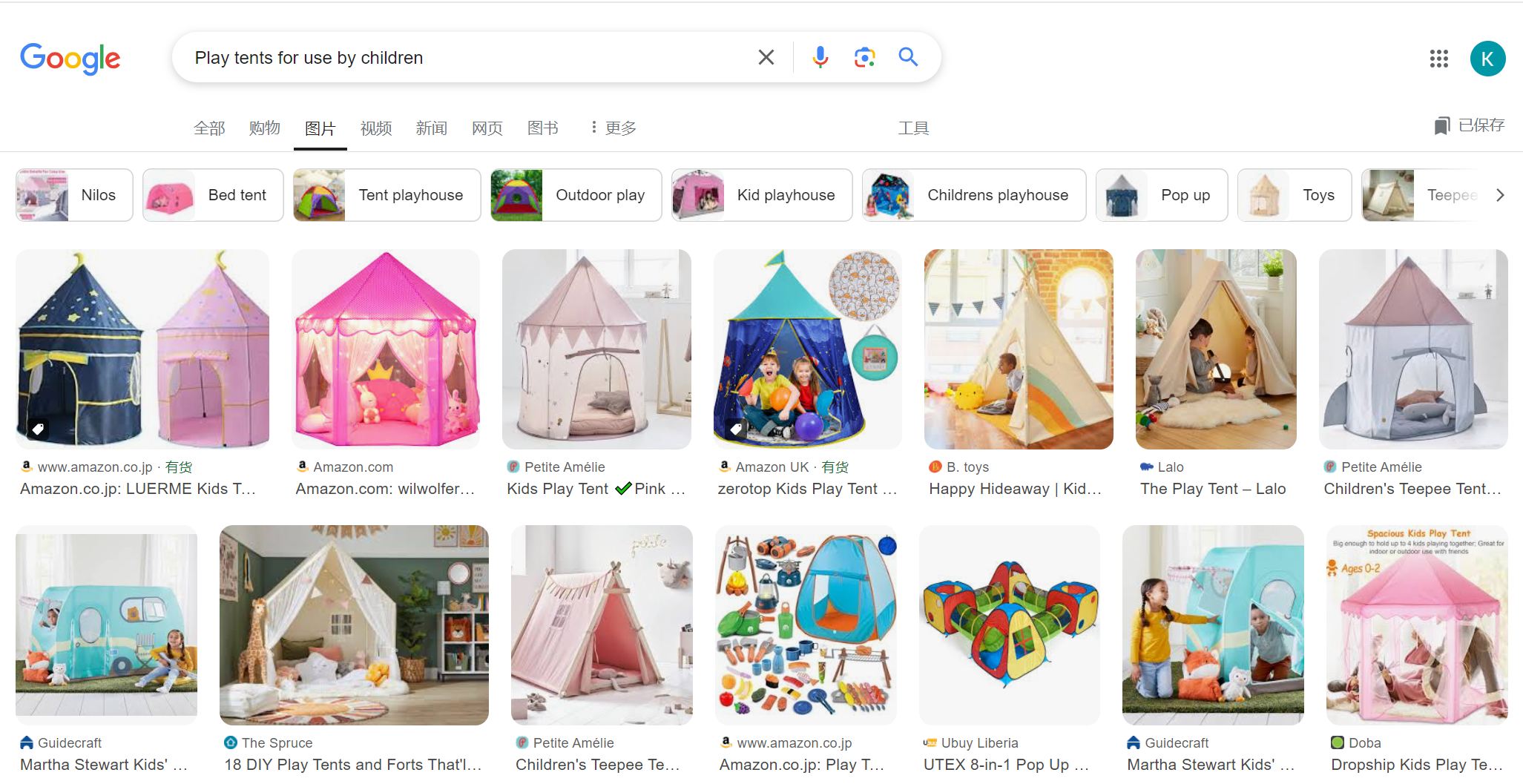Select the Outdoor play filter chip
Screen dimensions: 1523x784
576,195
